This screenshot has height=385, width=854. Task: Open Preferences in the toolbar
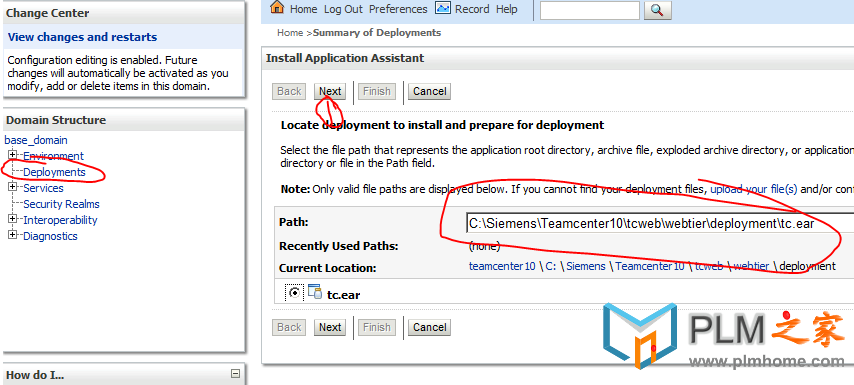(398, 9)
